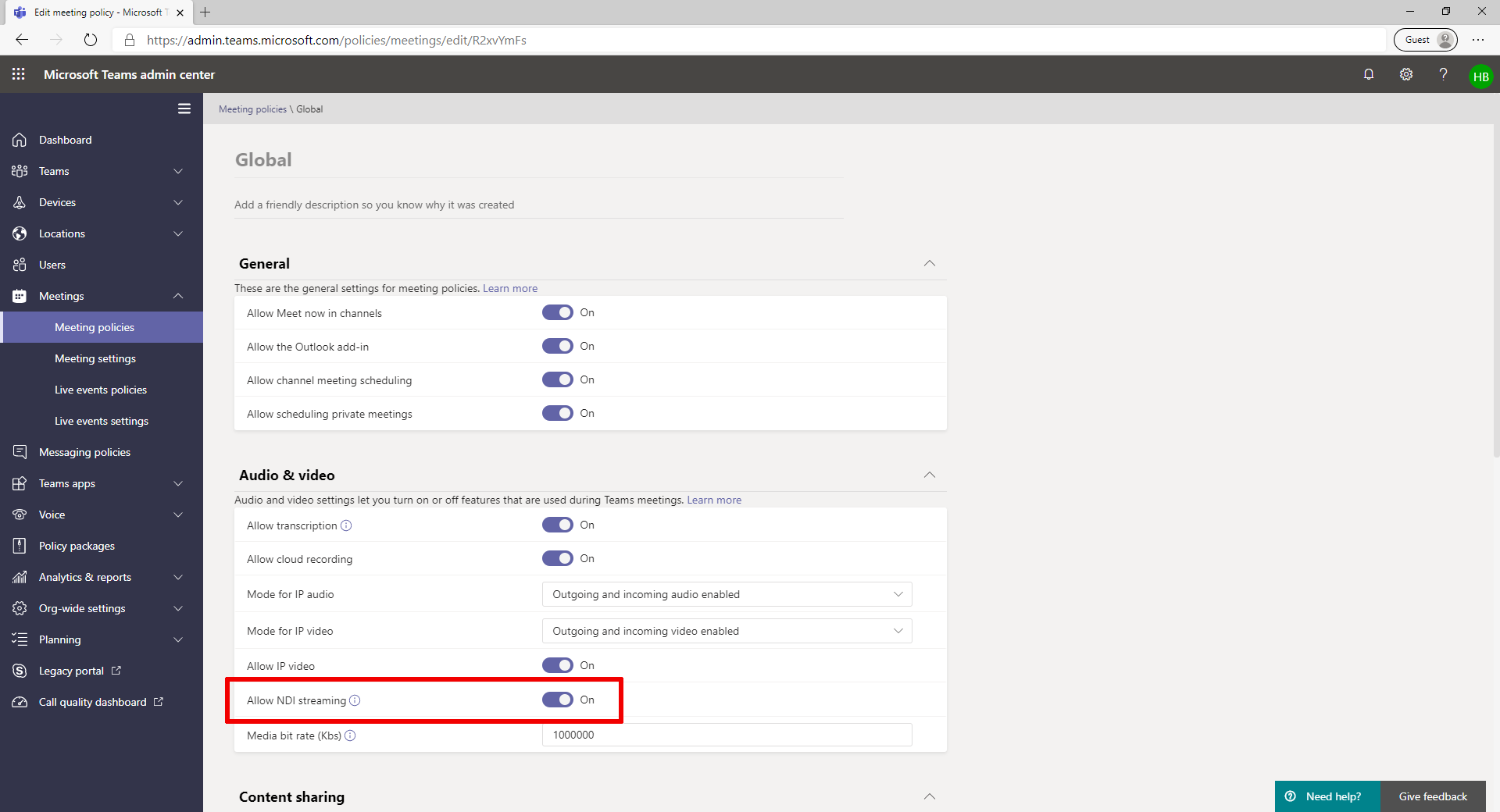The width and height of the screenshot is (1500, 812).
Task: Click Media bit rate input field
Action: [727, 735]
